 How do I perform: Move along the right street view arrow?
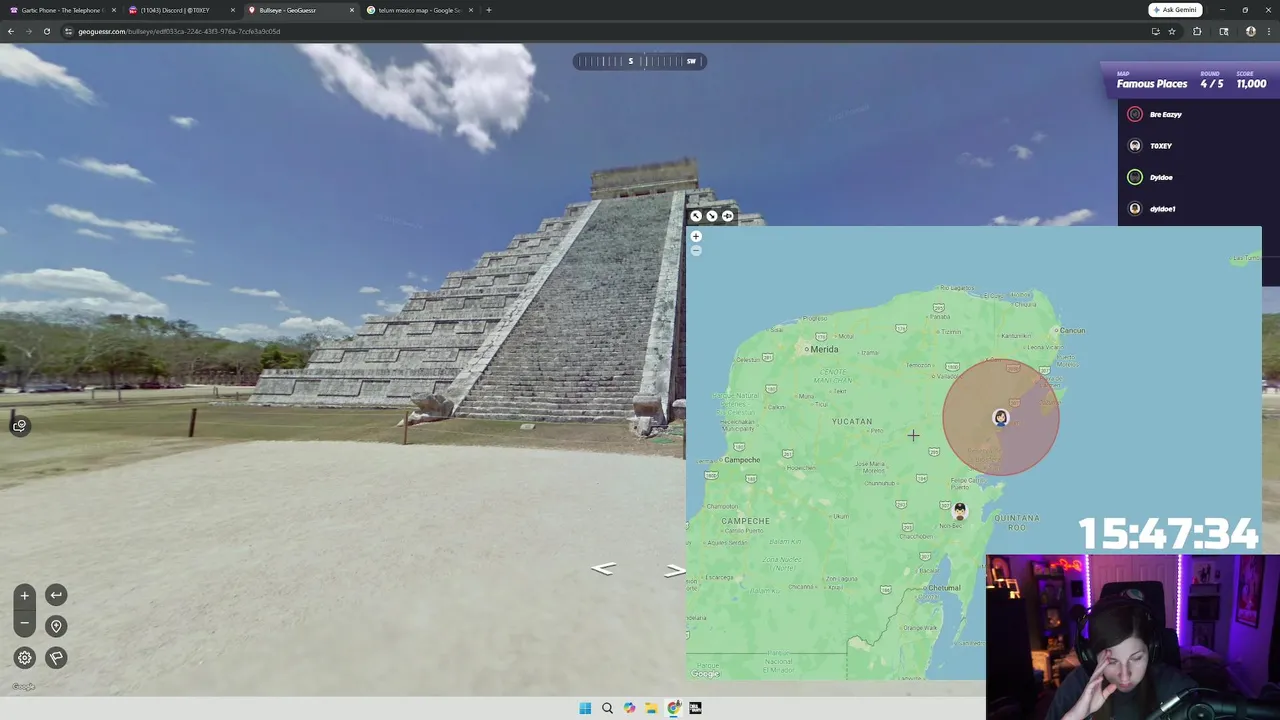675,570
